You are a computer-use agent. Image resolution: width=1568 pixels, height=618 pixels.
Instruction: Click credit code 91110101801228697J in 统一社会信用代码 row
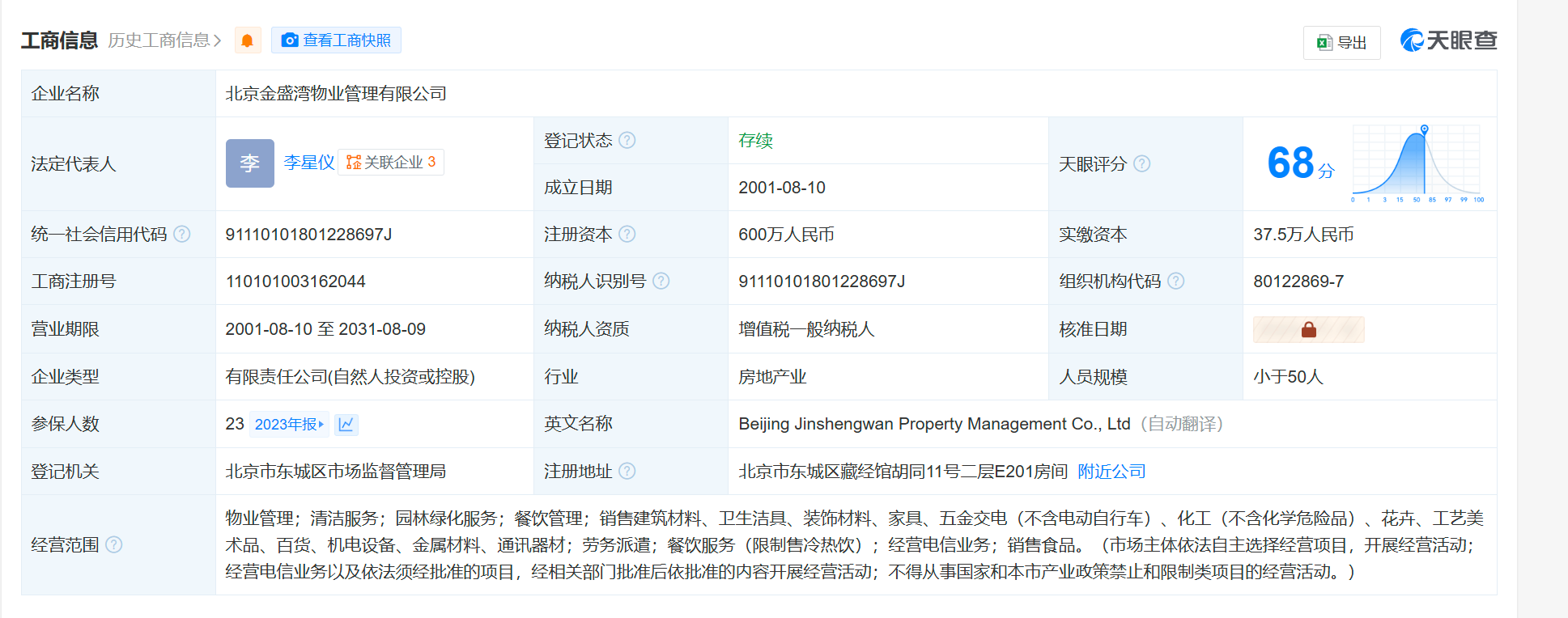[308, 235]
